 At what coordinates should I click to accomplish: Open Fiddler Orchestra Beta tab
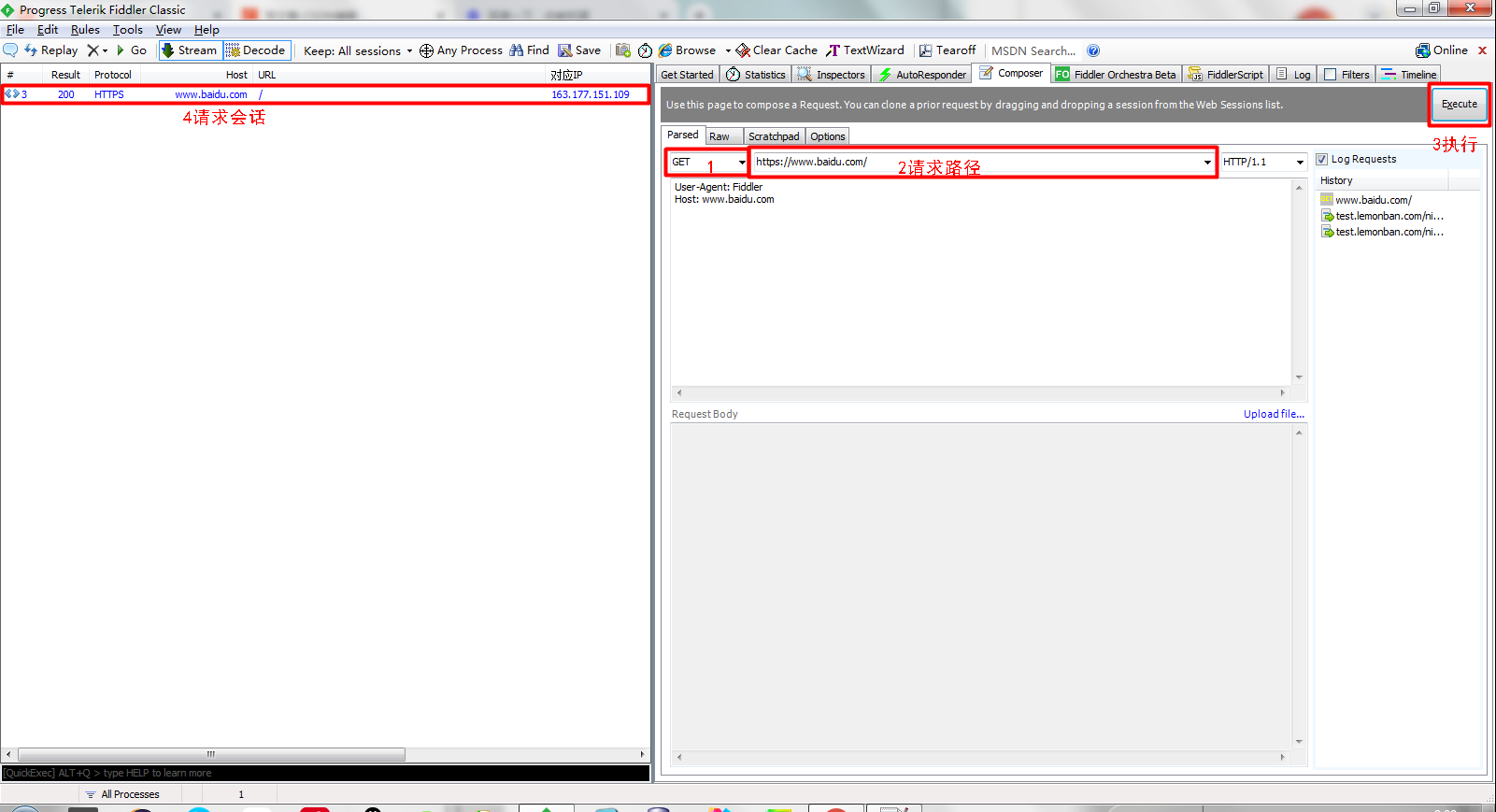point(1116,75)
